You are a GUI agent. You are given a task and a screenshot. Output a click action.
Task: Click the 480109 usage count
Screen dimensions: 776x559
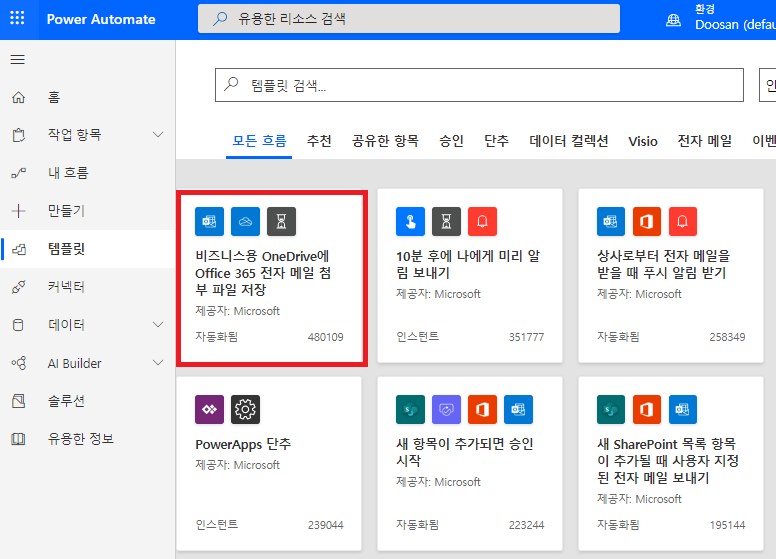(325, 337)
